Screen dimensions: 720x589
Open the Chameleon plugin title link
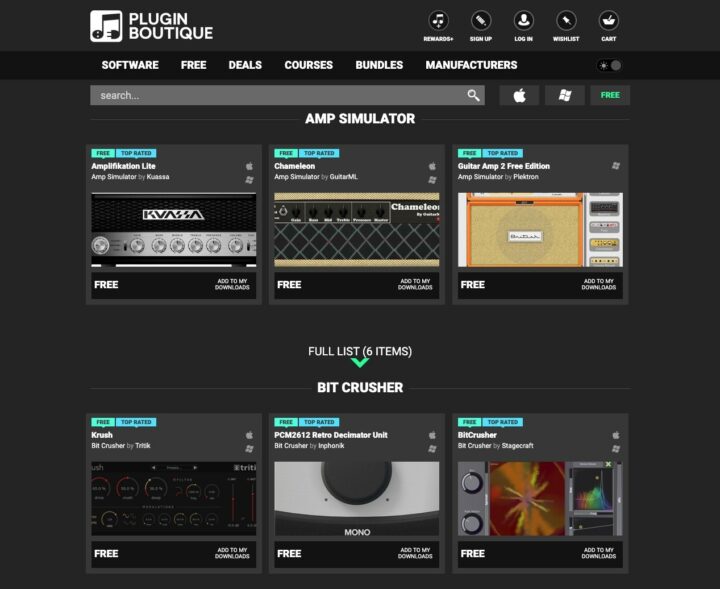point(295,166)
